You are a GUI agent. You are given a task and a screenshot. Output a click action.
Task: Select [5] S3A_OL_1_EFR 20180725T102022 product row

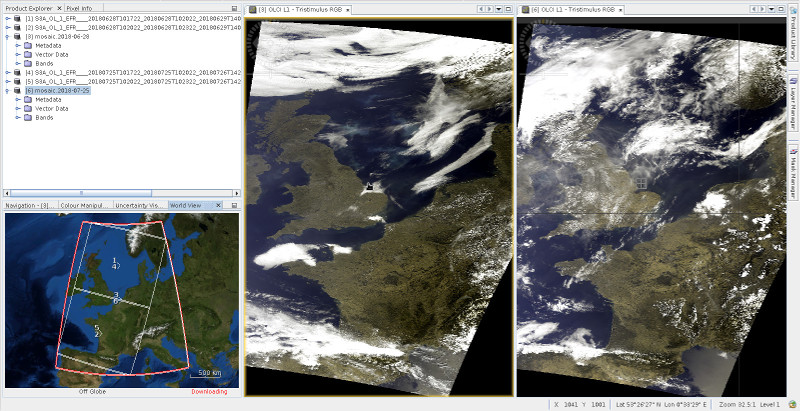(x=133, y=82)
